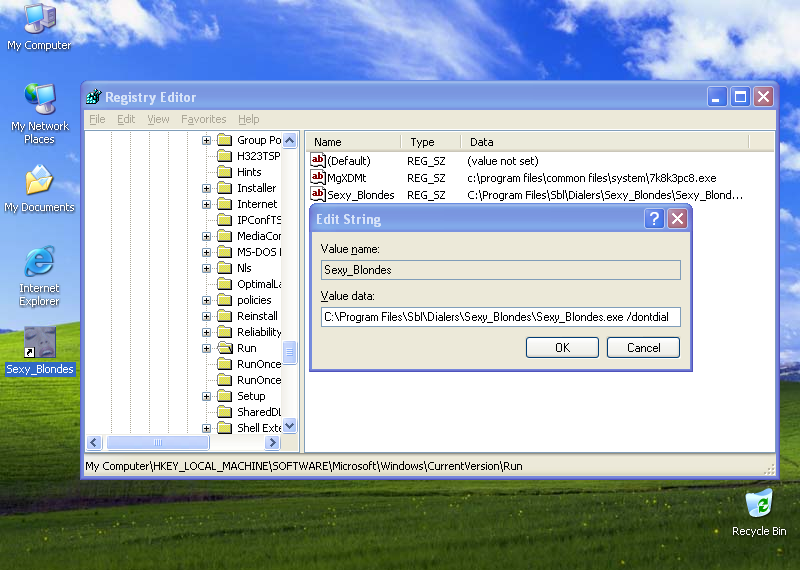
Task: Click the registry path in status bar
Action: (x=304, y=466)
